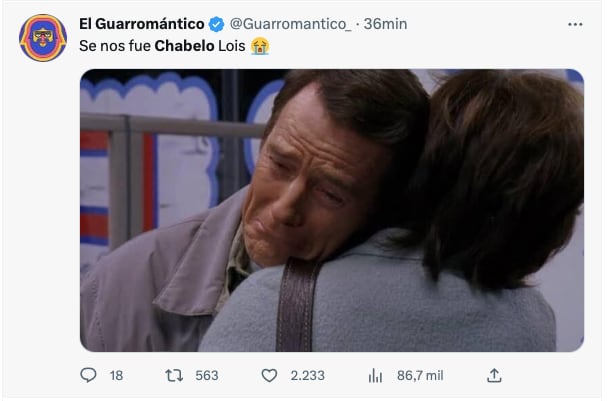Screen dimensions: 607x401
Task: Click the 563 retweets count
Action: (x=207, y=375)
